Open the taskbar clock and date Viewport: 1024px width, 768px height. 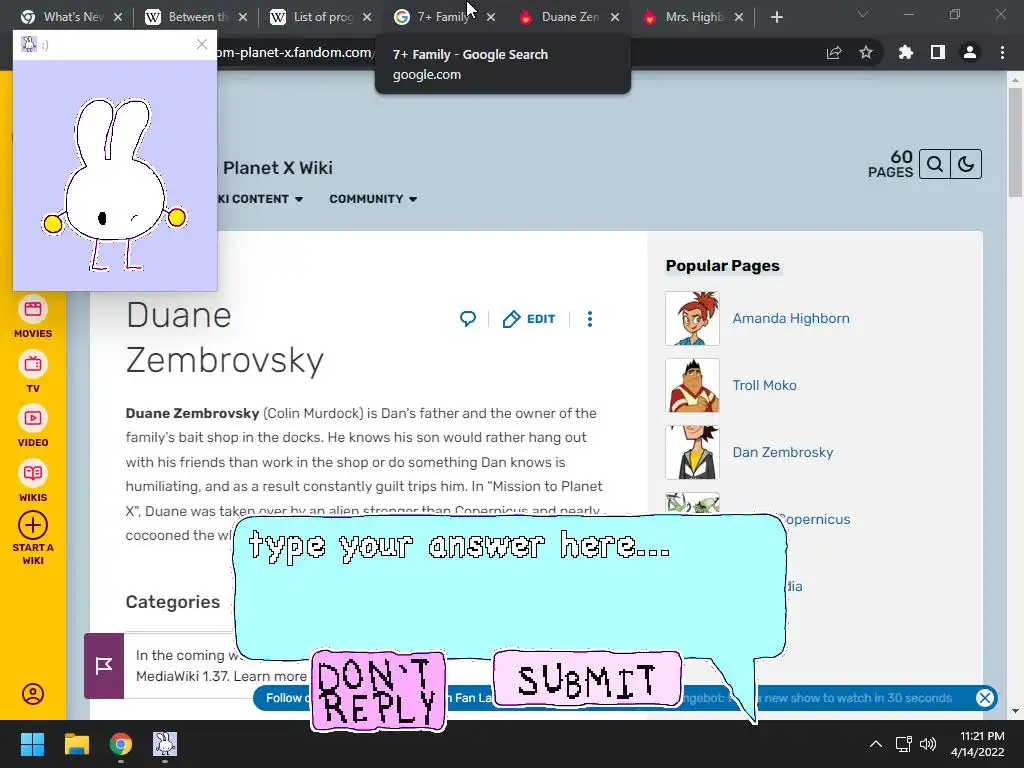(978, 744)
